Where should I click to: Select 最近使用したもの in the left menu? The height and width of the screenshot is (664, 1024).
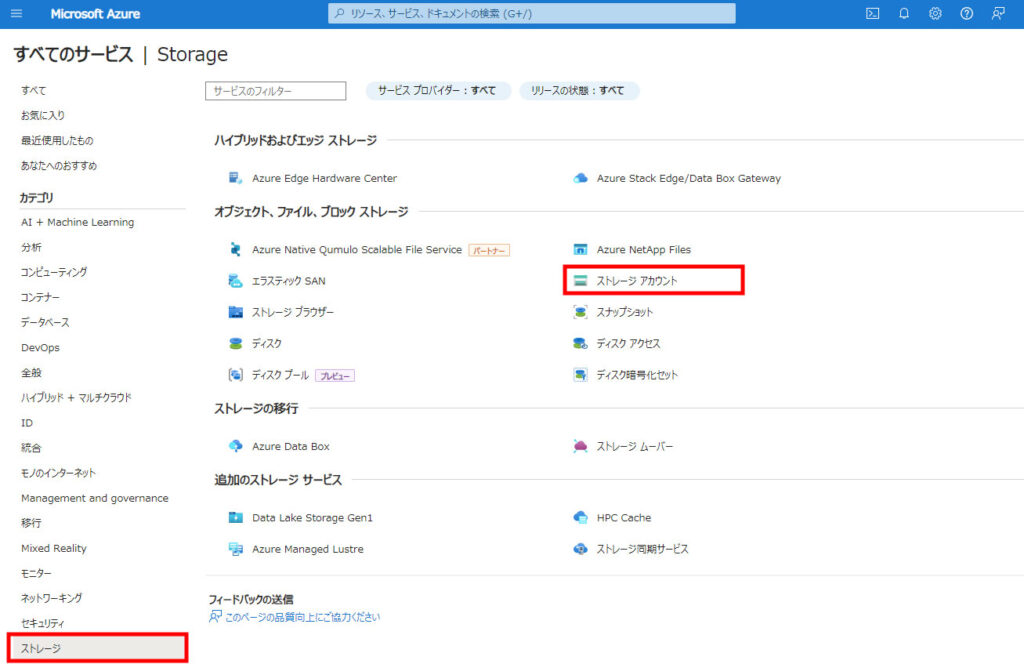tap(57, 140)
